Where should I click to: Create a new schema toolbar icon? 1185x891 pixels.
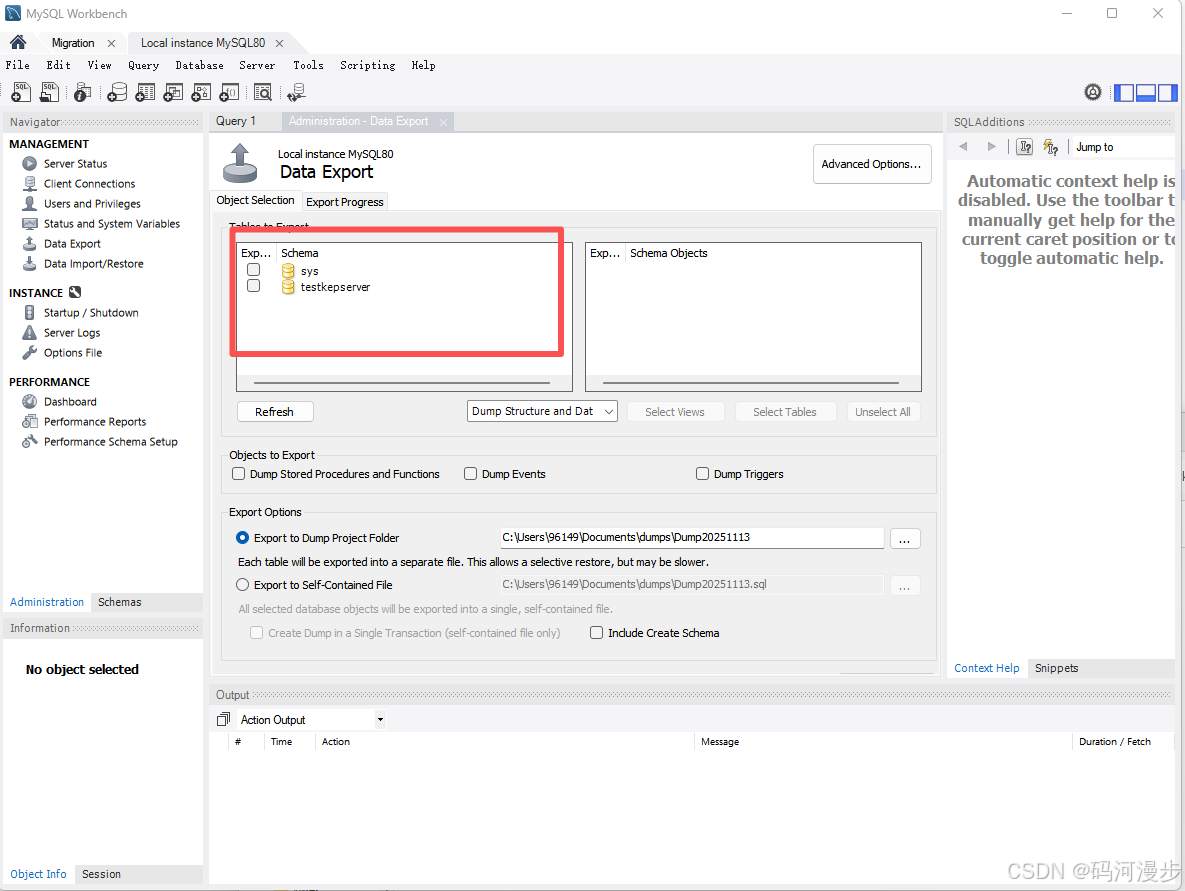pos(116,92)
